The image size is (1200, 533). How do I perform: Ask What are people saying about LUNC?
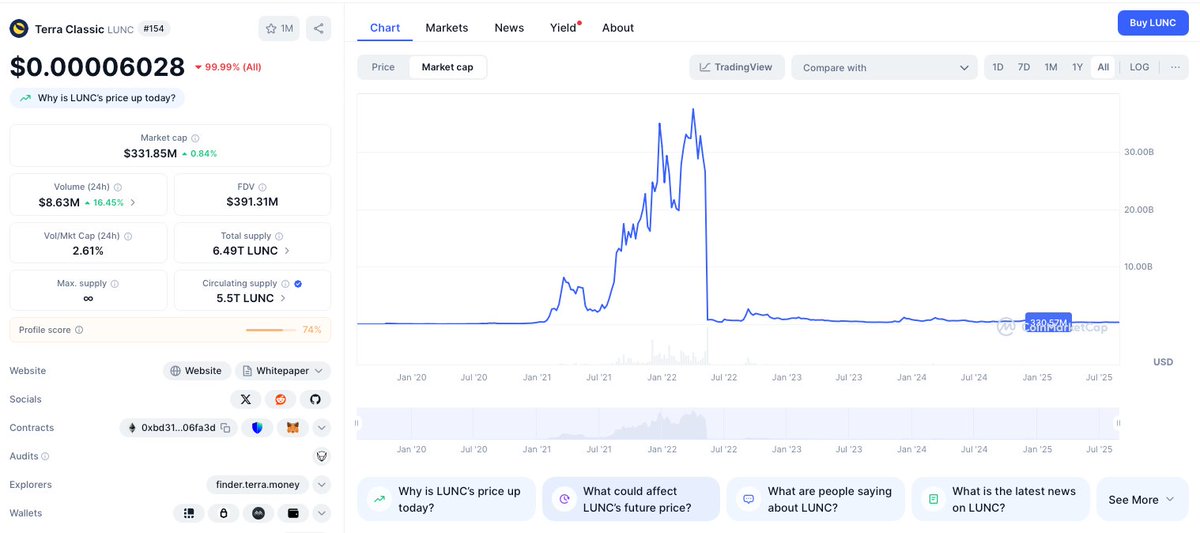click(816, 499)
